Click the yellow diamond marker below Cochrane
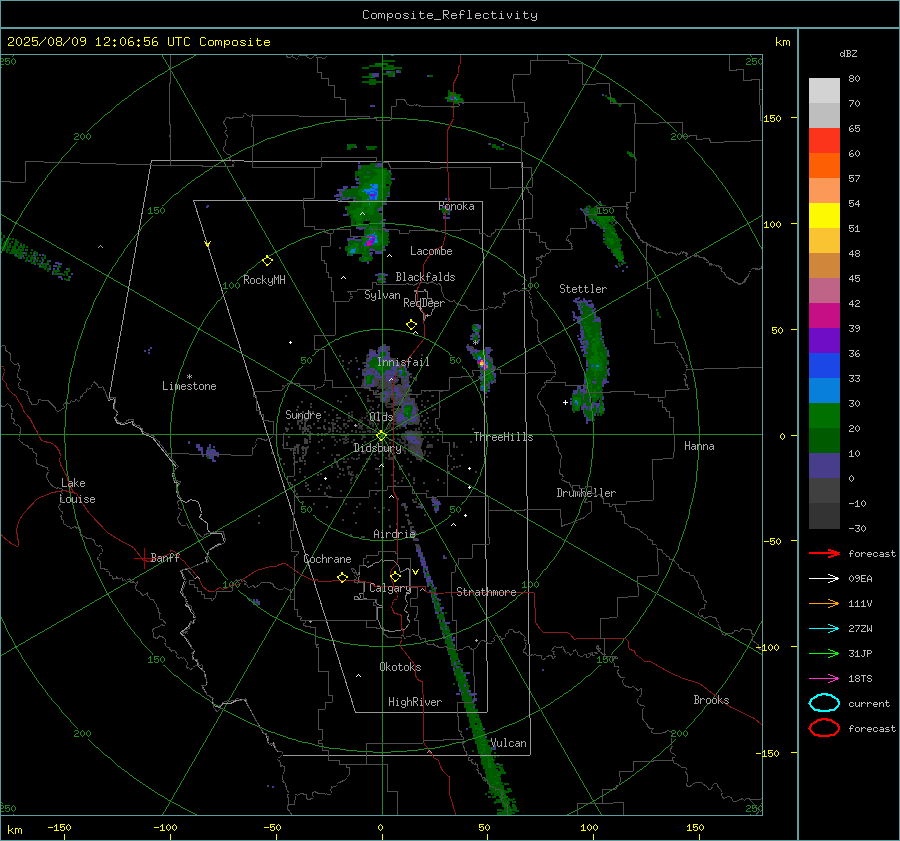 coord(342,578)
